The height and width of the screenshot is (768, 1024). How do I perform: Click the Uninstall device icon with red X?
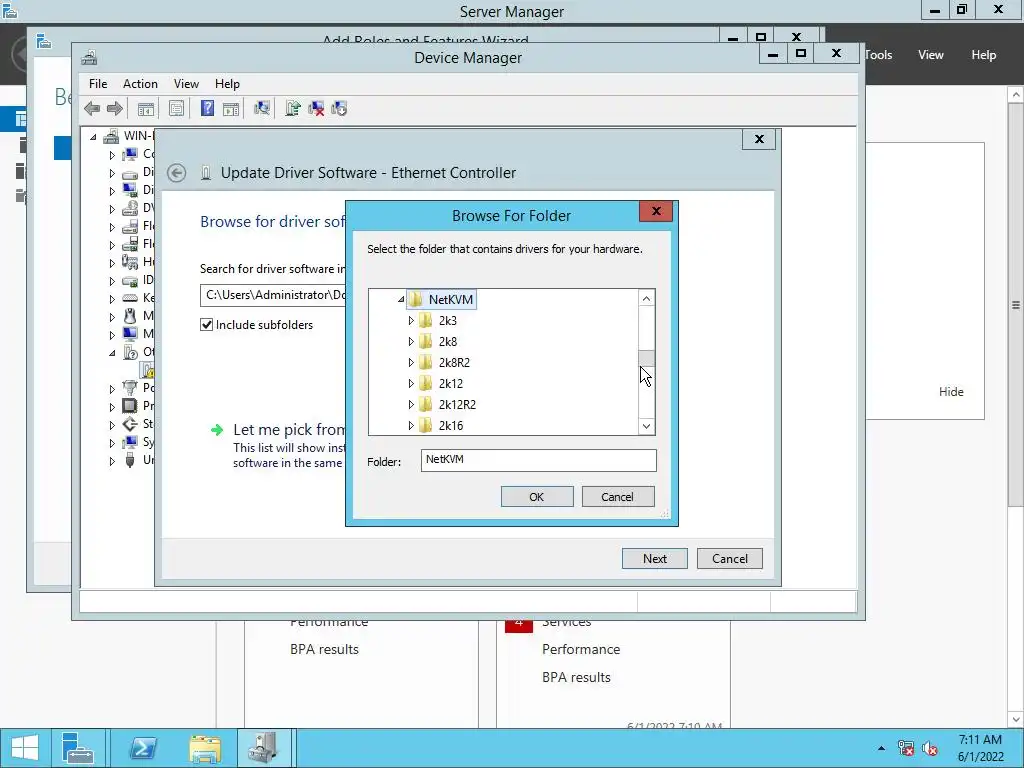316,108
